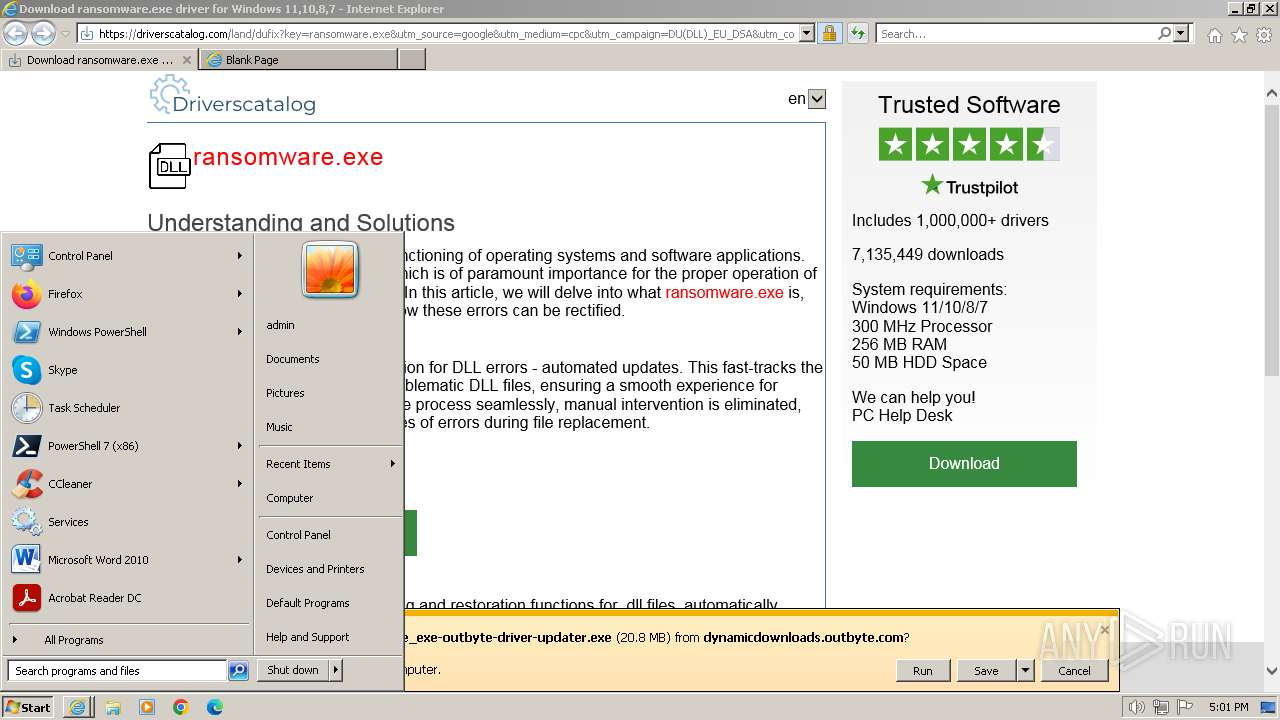The width and height of the screenshot is (1280, 720).
Task: Click the volume icon in system tray
Action: [x=1136, y=707]
